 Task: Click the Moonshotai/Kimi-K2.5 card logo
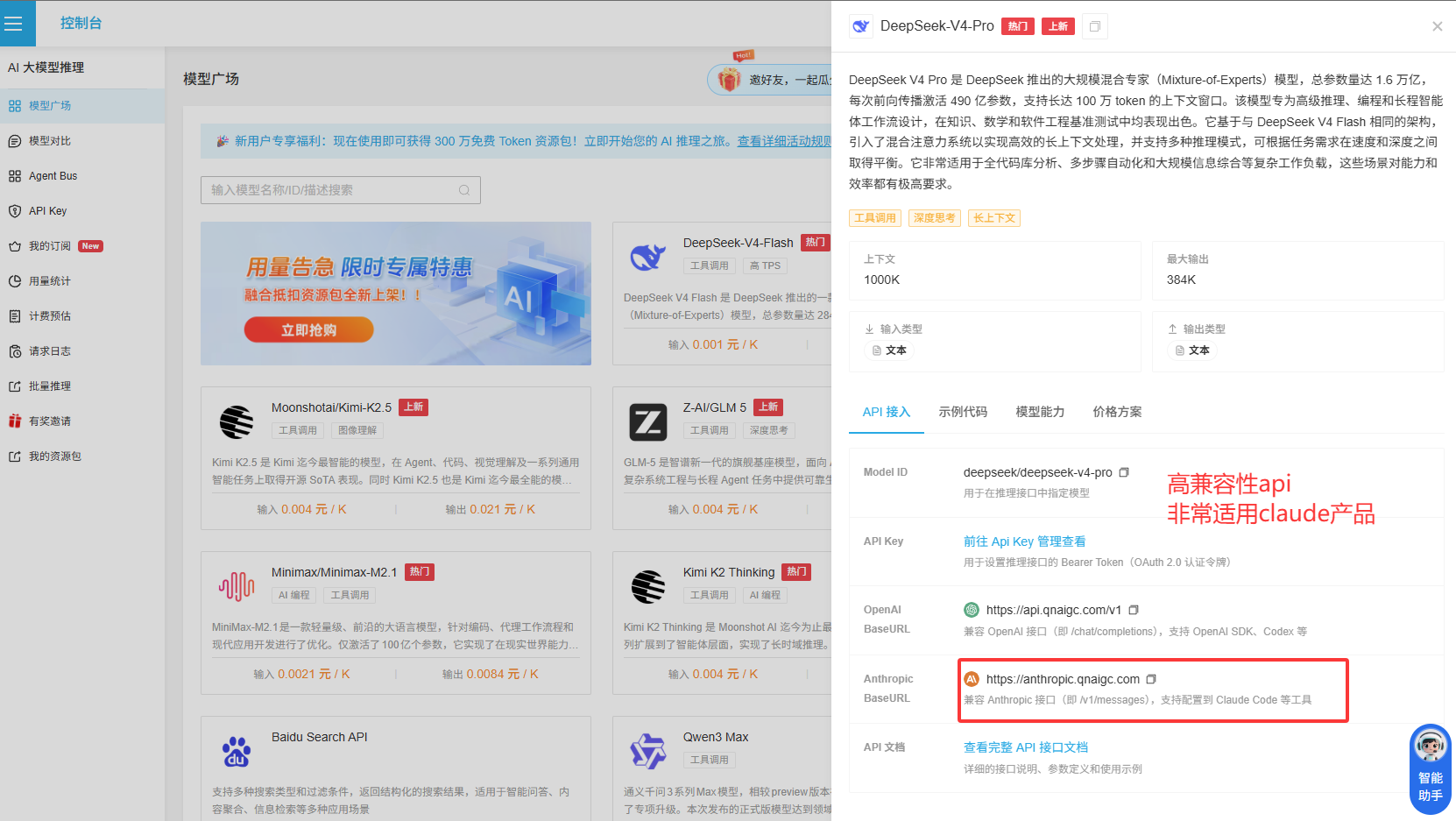[x=237, y=422]
